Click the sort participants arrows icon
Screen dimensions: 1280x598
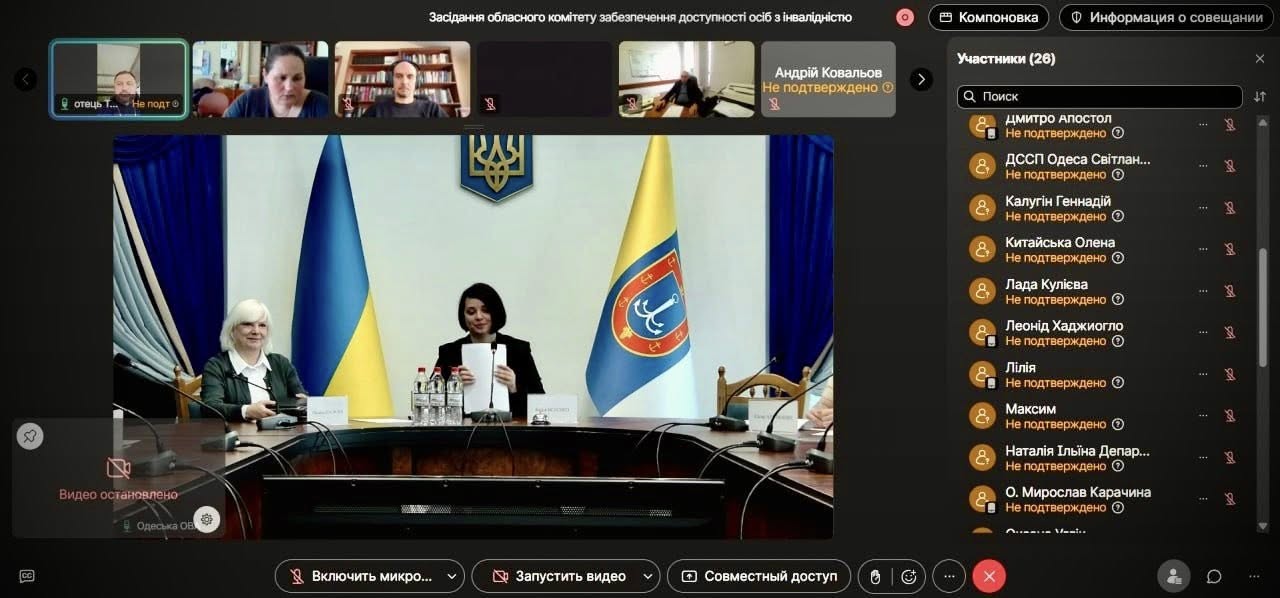1260,97
